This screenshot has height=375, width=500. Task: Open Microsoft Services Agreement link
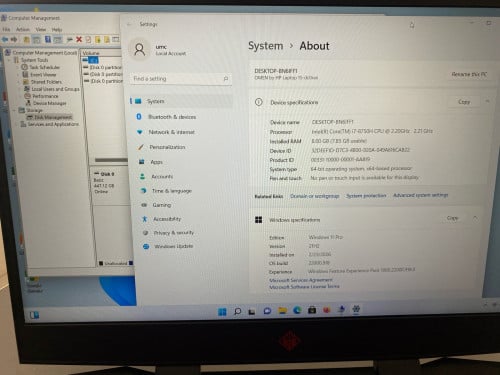[301, 280]
